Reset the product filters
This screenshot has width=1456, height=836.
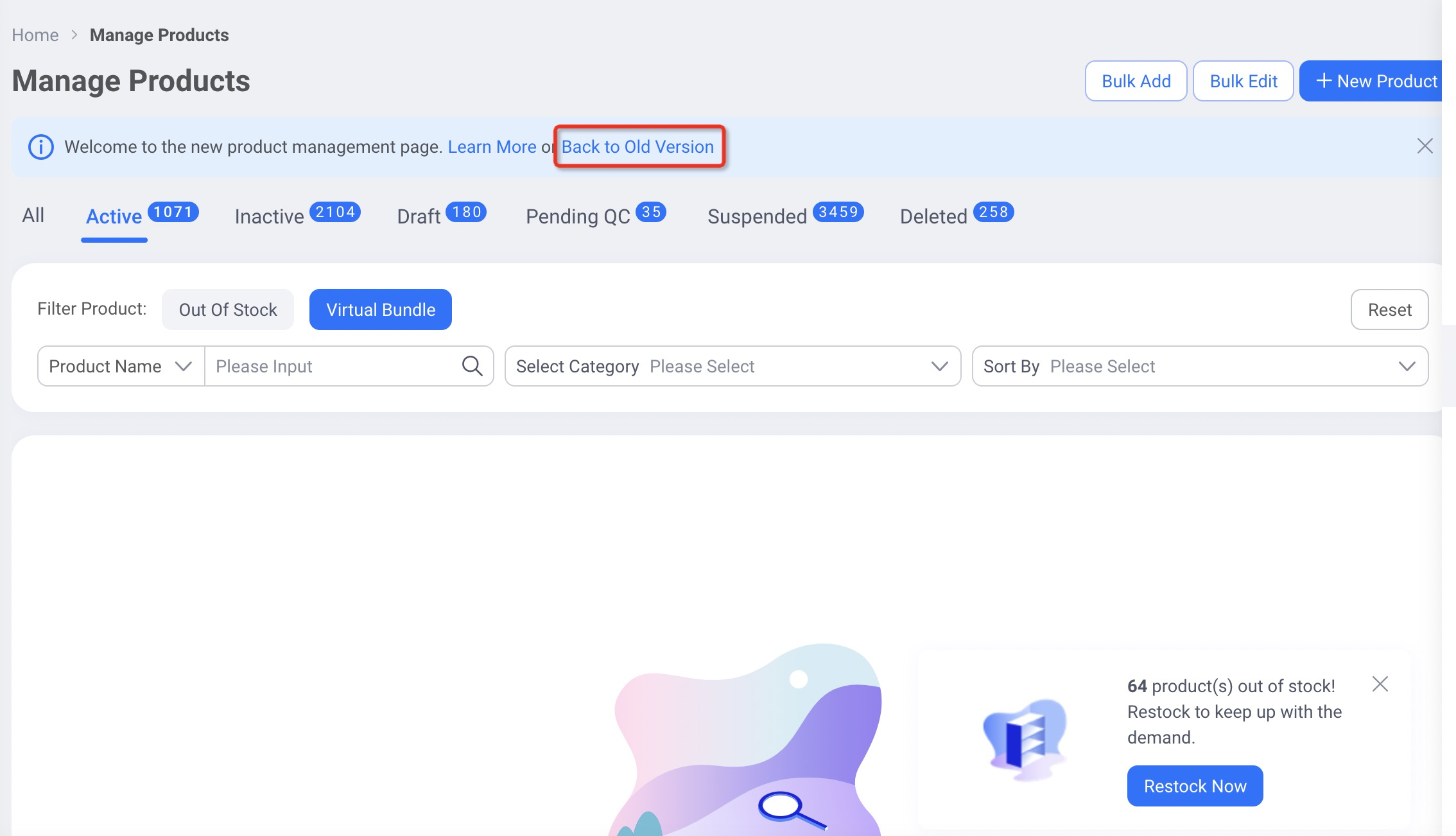(x=1389, y=309)
